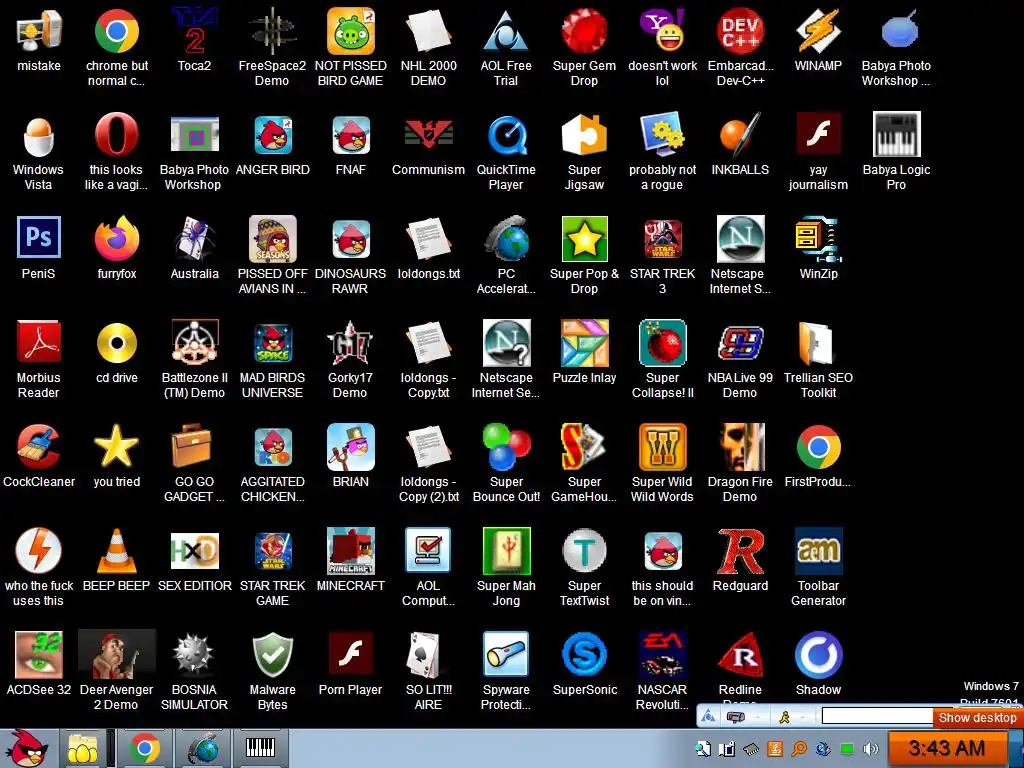Select the ACDSee 32 icon
The width and height of the screenshot is (1024, 768).
pos(39,654)
